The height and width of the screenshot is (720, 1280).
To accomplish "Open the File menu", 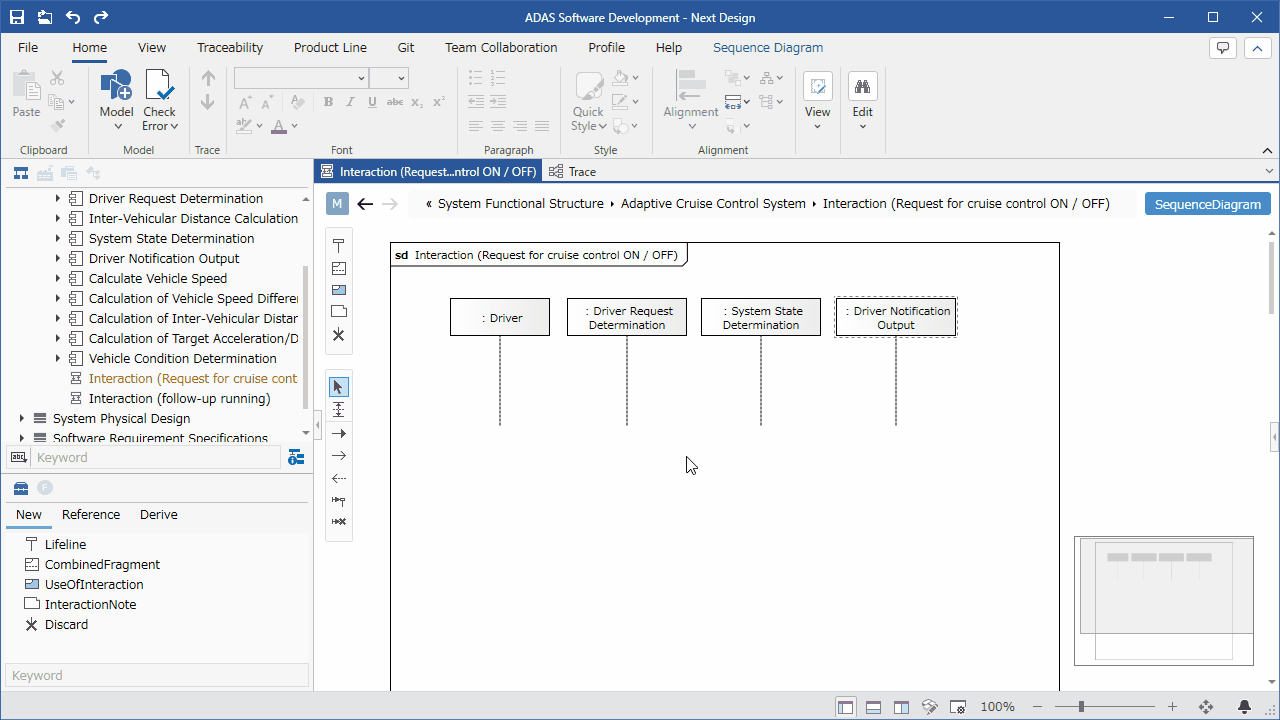I will [28, 47].
